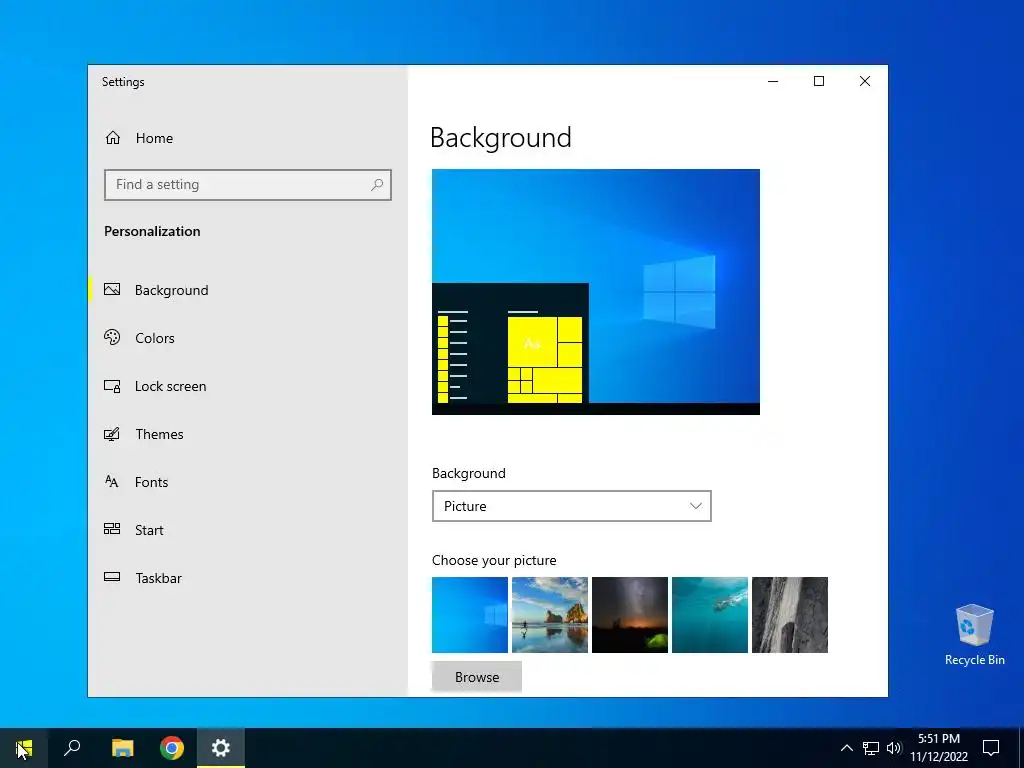Choose the underwater swimmer wallpaper thumbnail
This screenshot has width=1024, height=768.
[x=710, y=615]
